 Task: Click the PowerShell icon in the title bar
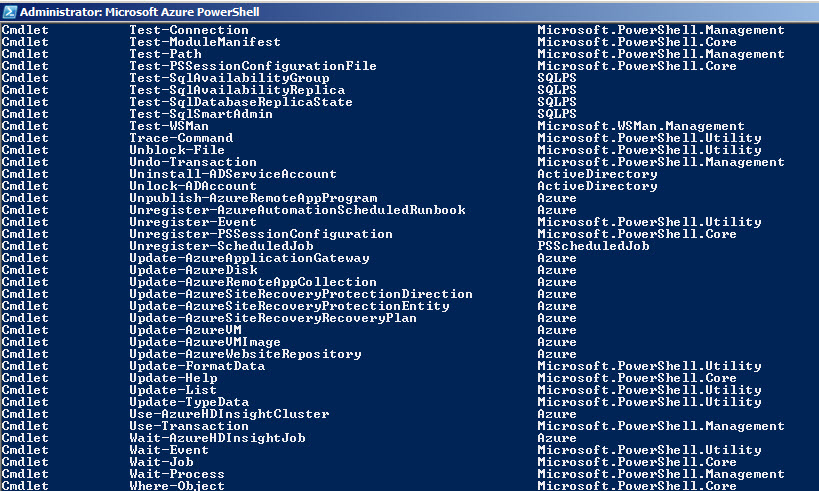tap(9, 9)
